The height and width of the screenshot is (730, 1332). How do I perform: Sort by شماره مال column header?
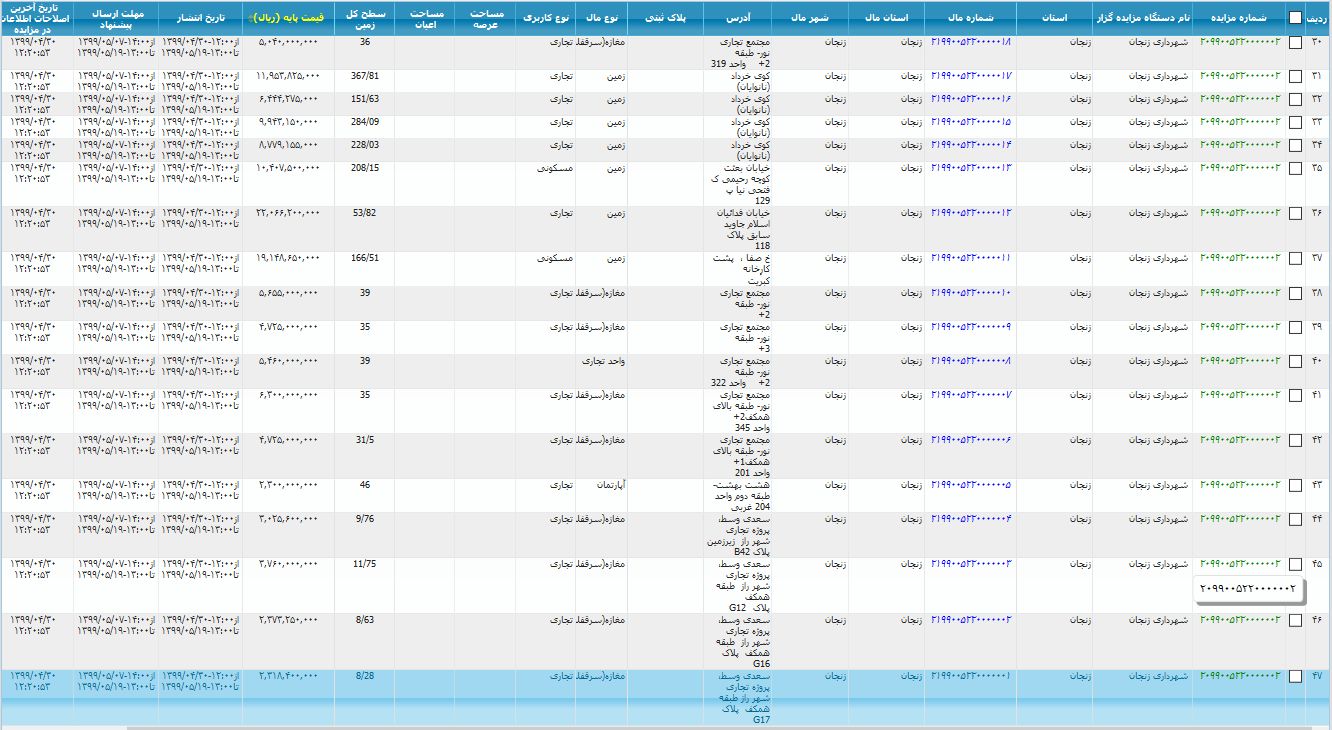pyautogui.click(x=970, y=18)
